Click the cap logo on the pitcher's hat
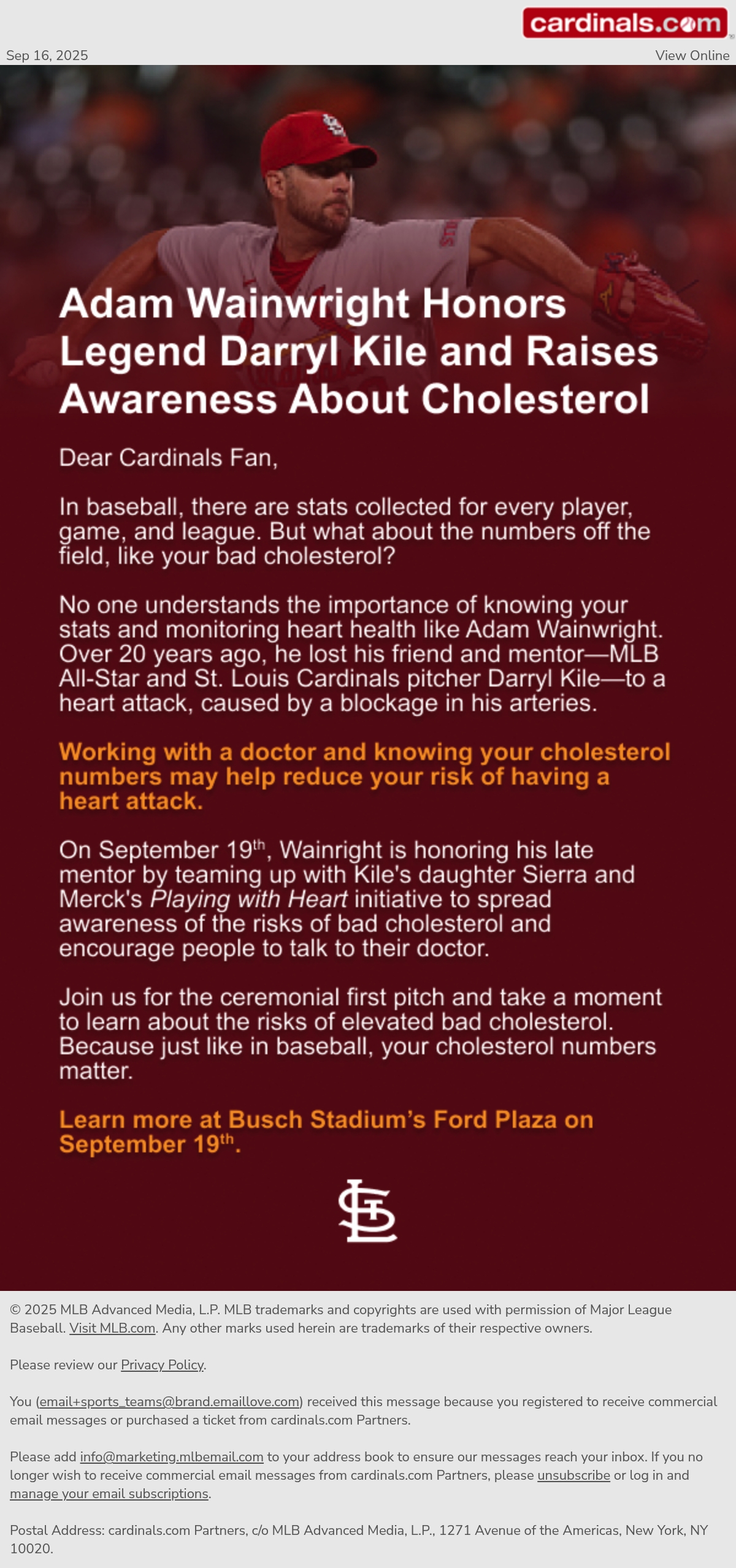This screenshot has width=736, height=1568. (x=334, y=125)
